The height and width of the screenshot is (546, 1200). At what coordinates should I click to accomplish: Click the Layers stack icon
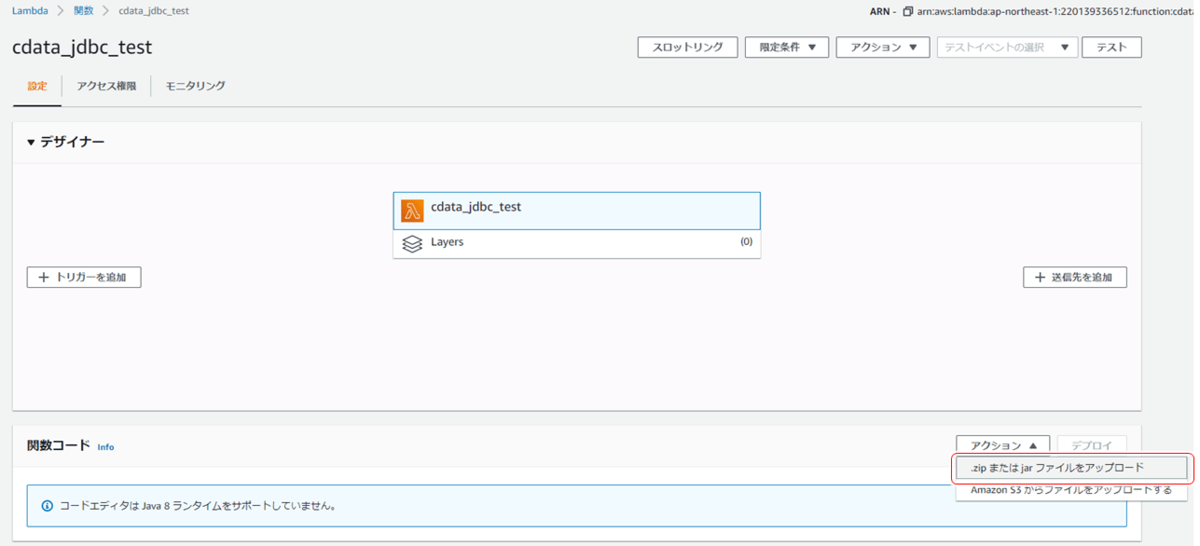(x=412, y=243)
